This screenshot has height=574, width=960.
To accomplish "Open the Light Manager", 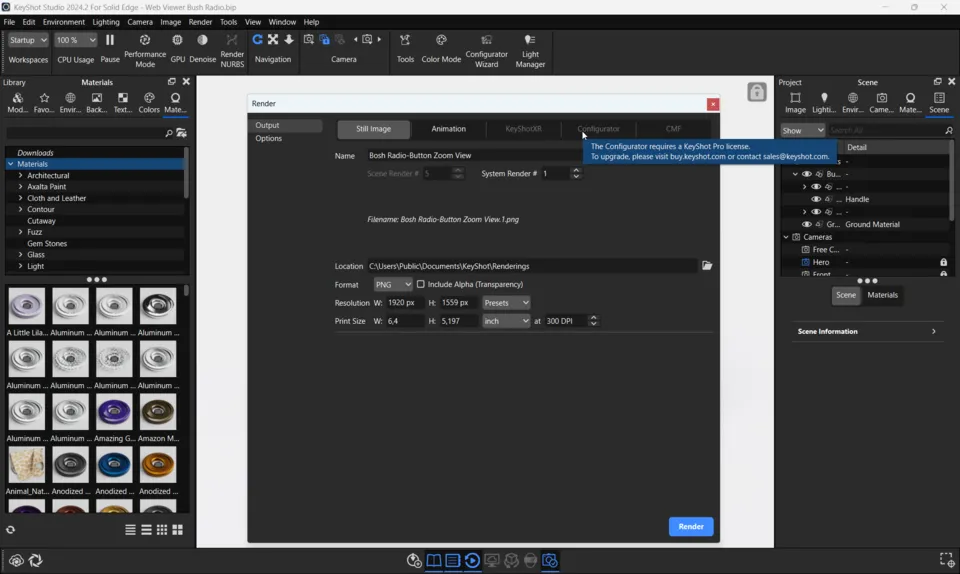I will click(x=530, y=49).
